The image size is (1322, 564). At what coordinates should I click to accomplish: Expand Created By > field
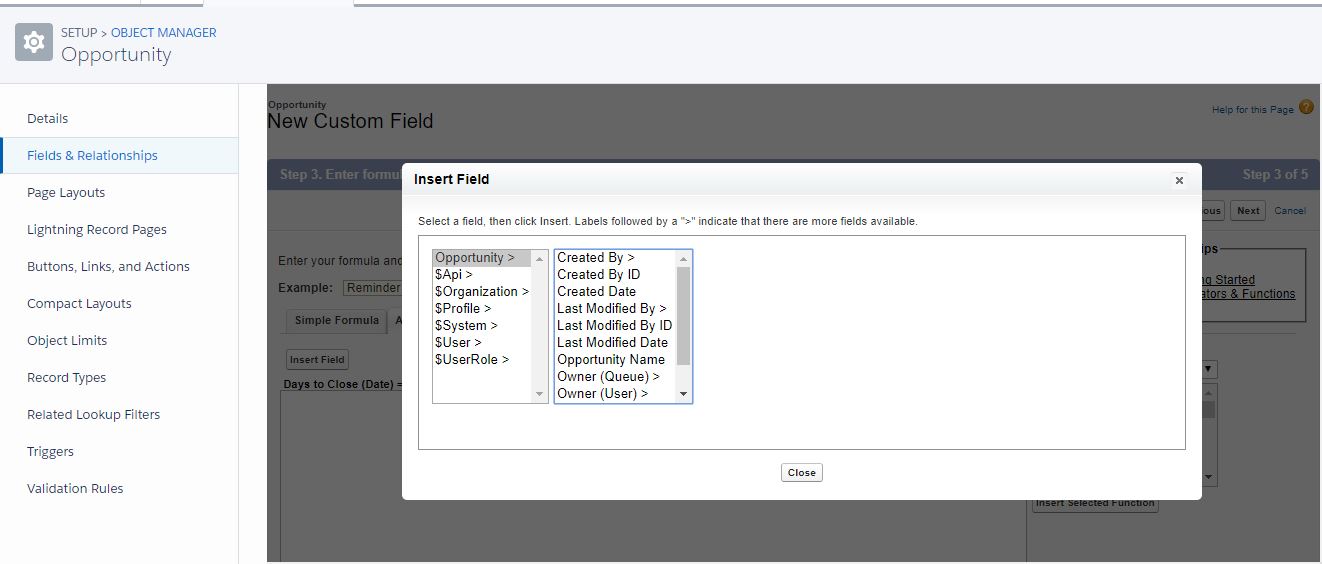(616, 257)
